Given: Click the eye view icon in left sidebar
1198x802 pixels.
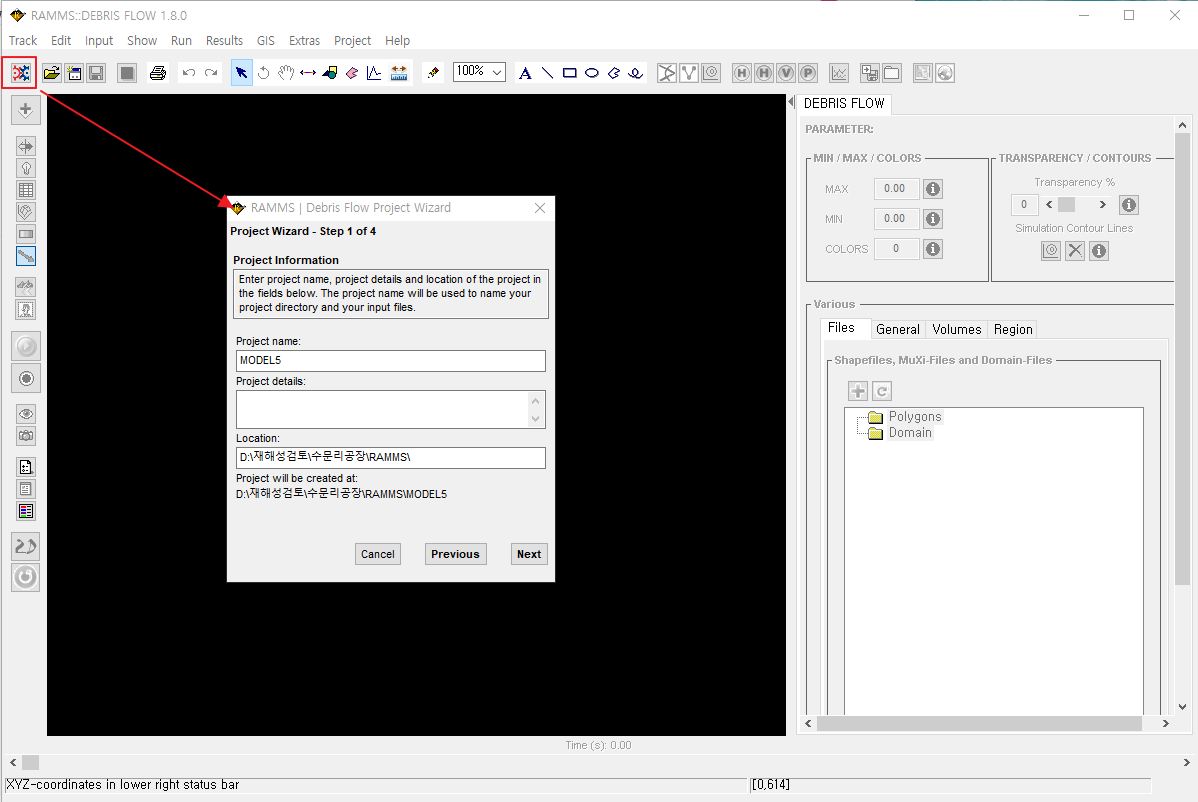Looking at the screenshot, I should pyautogui.click(x=26, y=414).
